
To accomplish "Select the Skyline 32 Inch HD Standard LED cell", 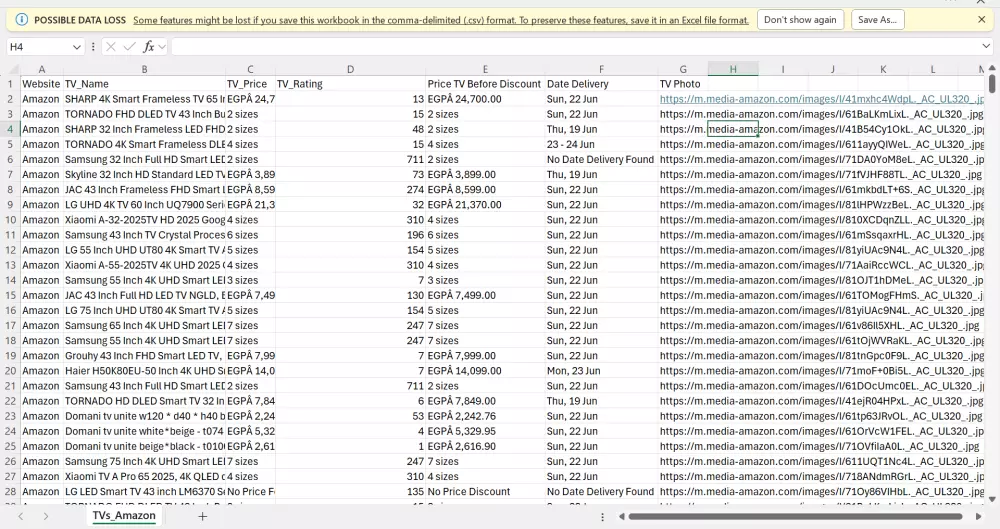I will pos(144,174).
